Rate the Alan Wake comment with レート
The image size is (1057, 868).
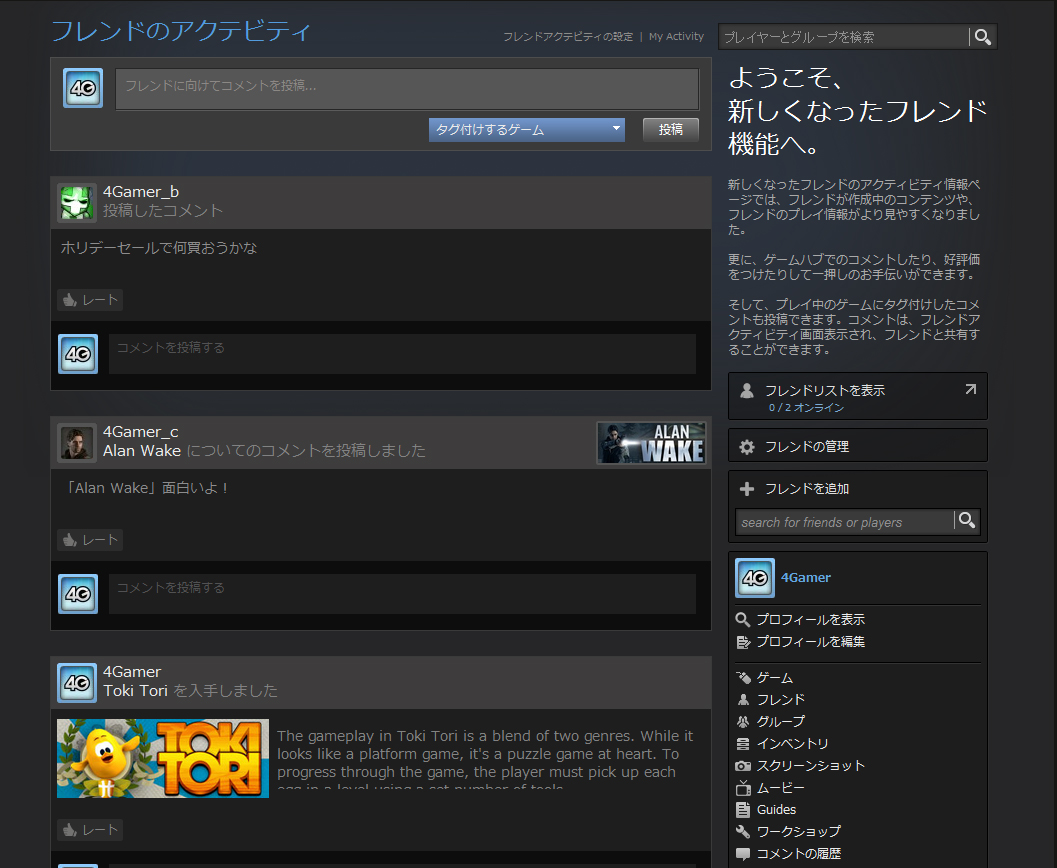pos(90,540)
